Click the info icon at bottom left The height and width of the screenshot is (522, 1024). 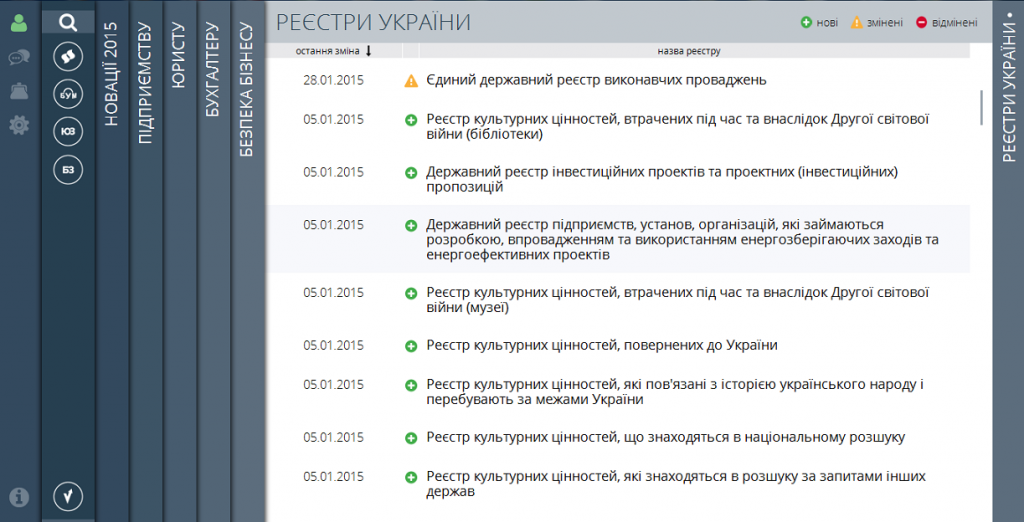coord(19,497)
